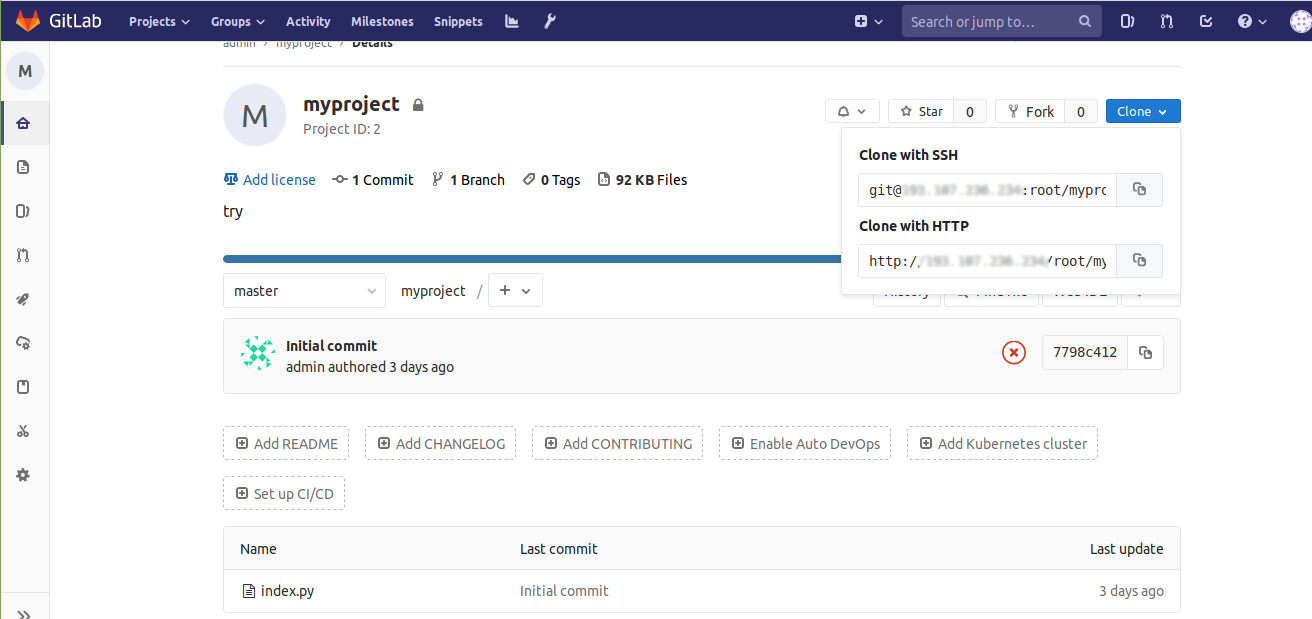Open issues icon in top navbar
Image resolution: width=1312 pixels, height=619 pixels.
[1127, 21]
